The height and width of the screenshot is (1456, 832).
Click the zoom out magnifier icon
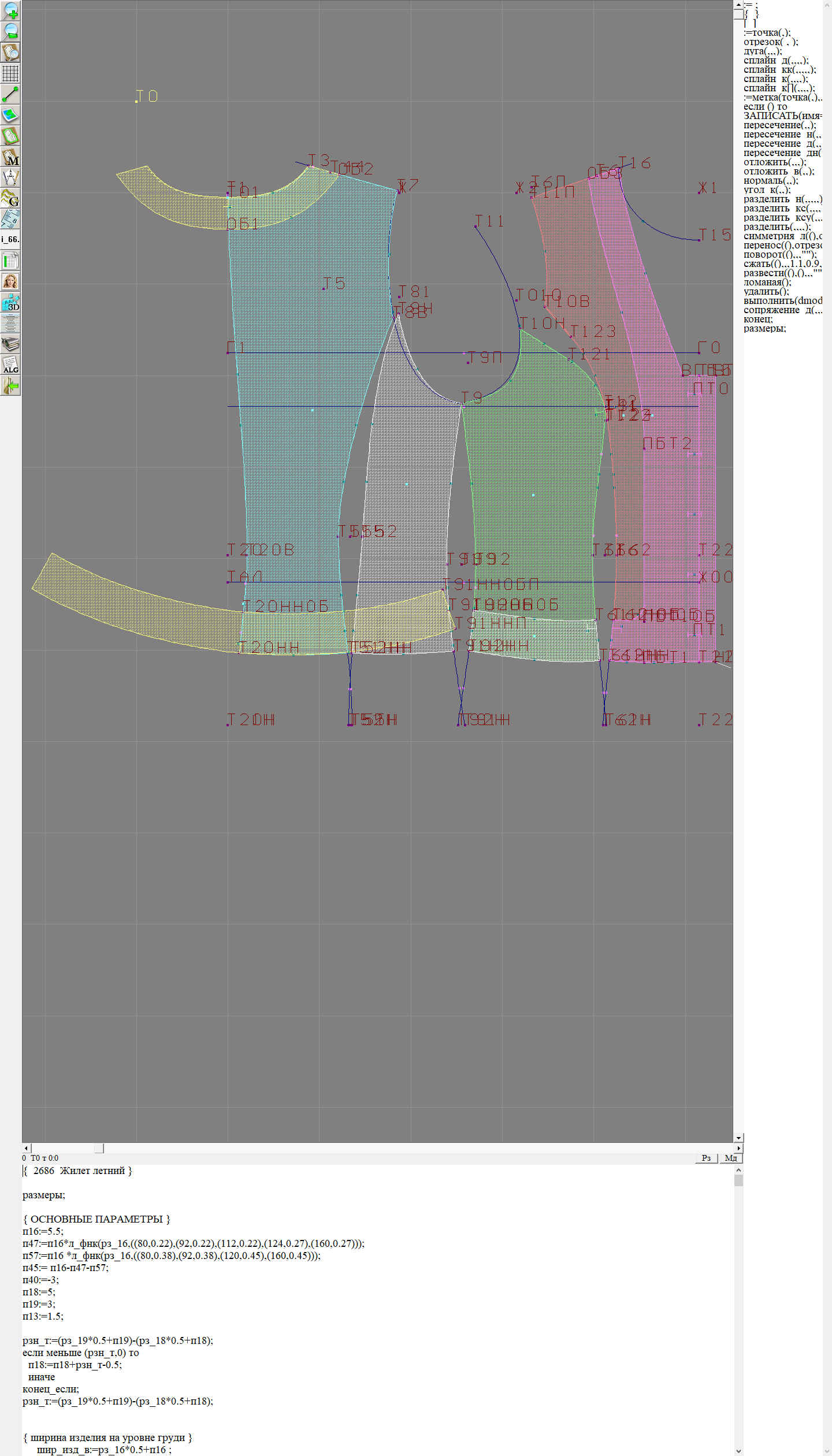click(10, 31)
